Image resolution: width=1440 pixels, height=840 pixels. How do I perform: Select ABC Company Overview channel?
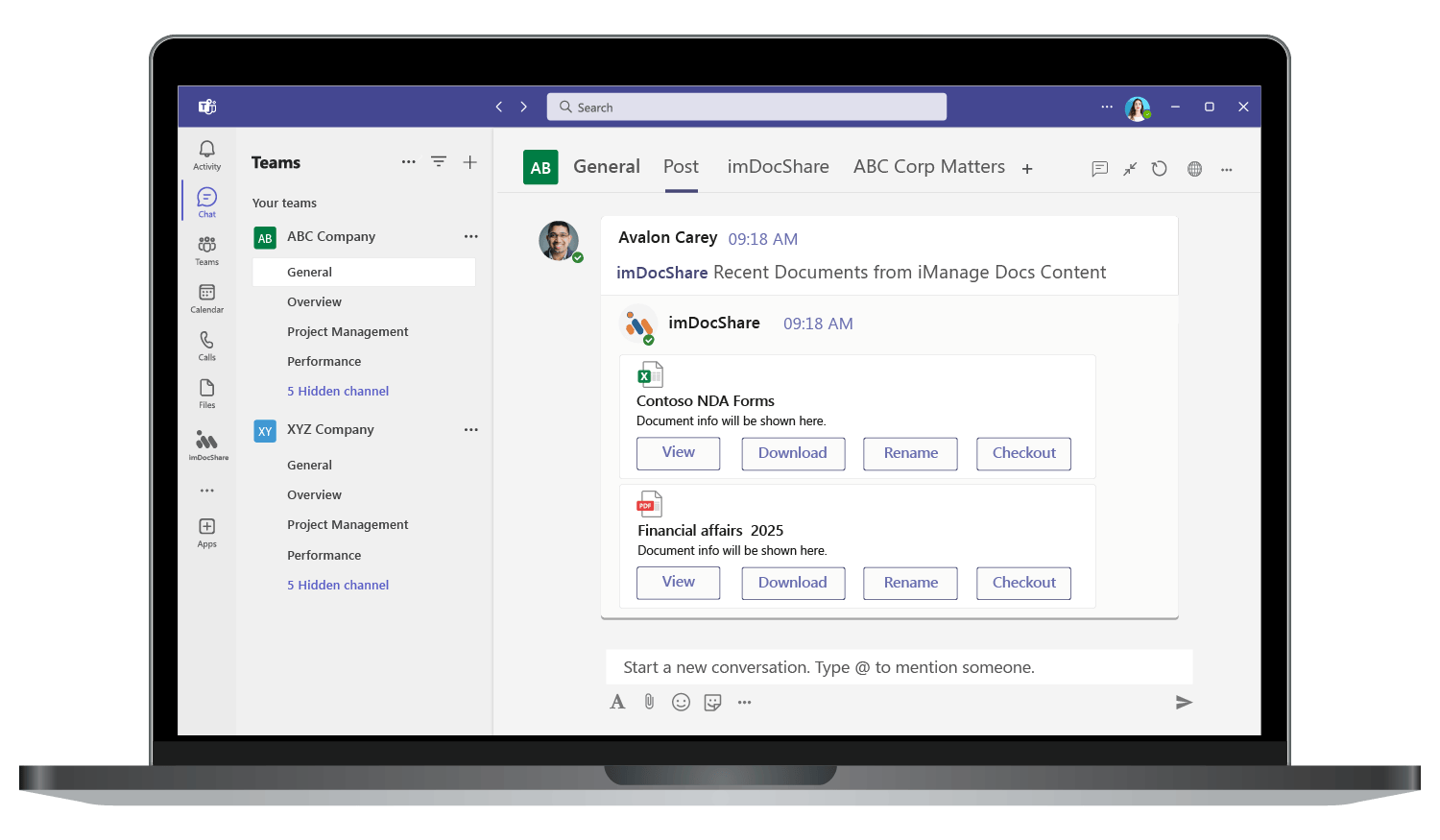click(x=314, y=302)
